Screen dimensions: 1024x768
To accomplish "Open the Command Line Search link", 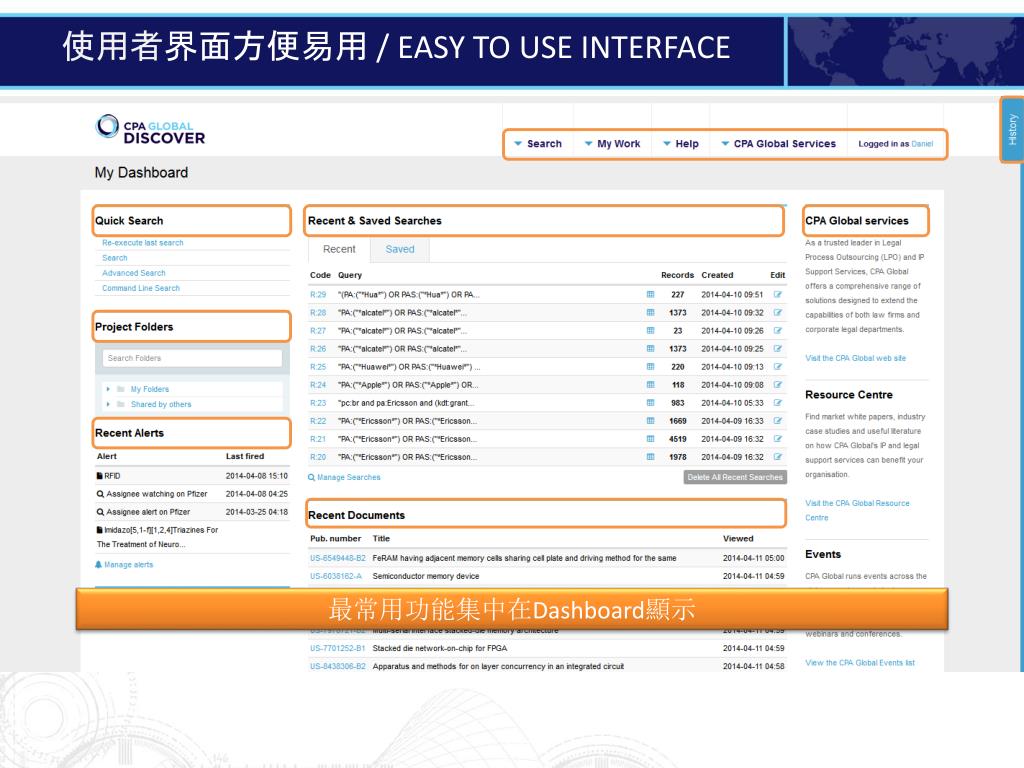I will (140, 288).
